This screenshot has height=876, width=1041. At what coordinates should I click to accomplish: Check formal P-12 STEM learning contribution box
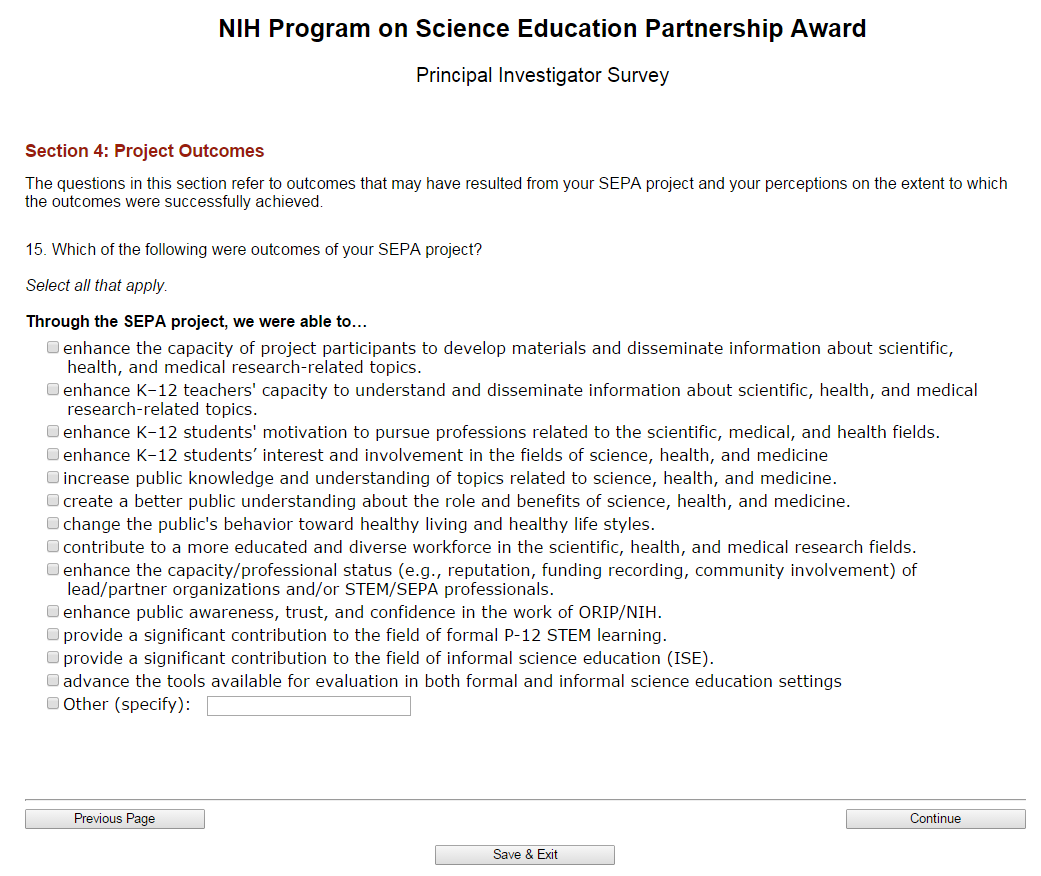tap(52, 635)
